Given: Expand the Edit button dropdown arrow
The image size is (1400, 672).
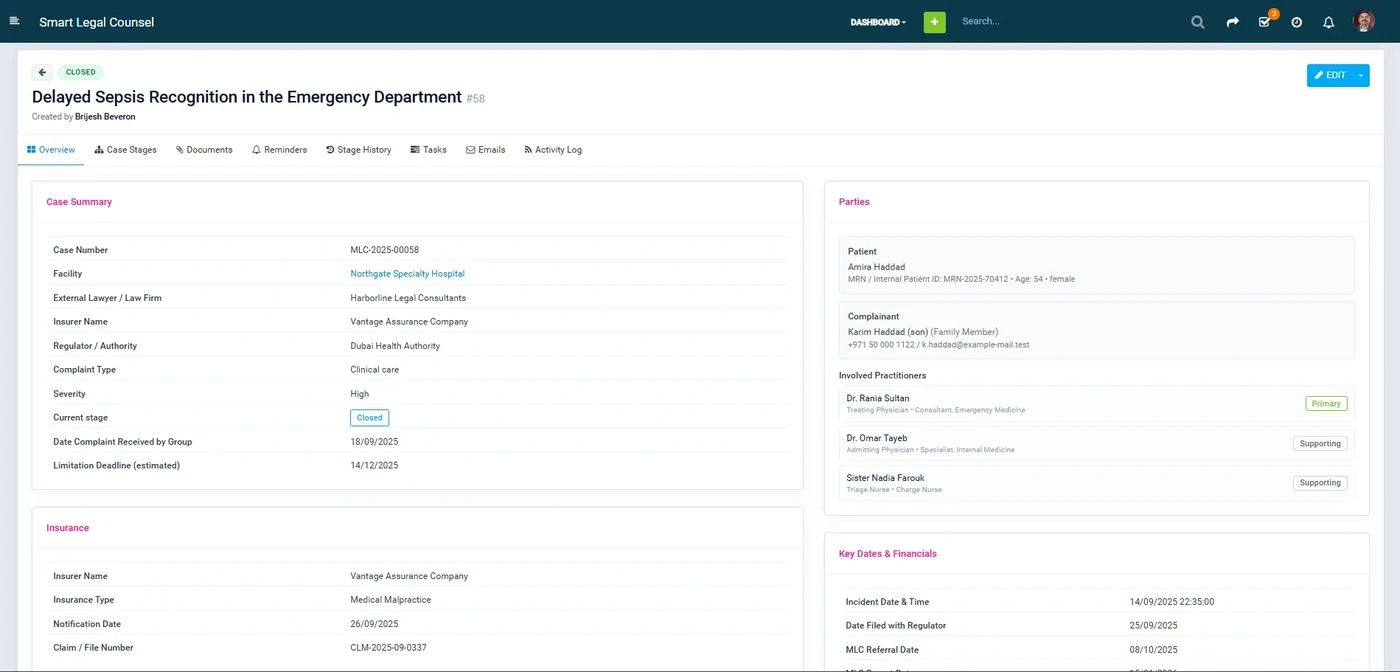Looking at the screenshot, I should pyautogui.click(x=1361, y=75).
